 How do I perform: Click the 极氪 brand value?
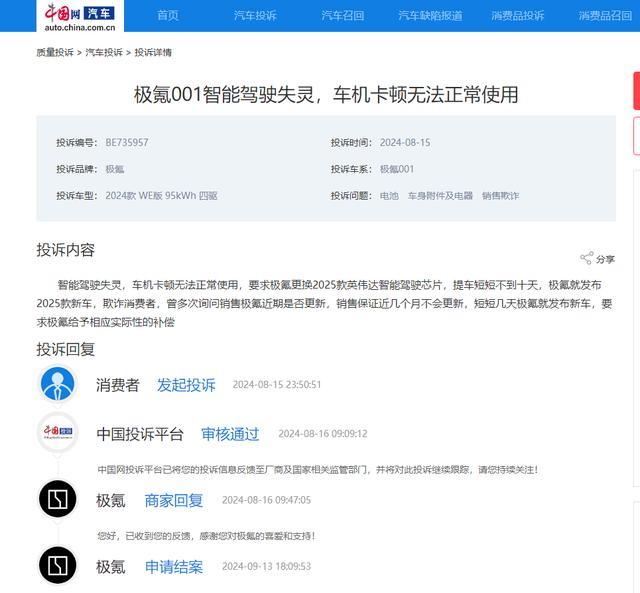(115, 169)
